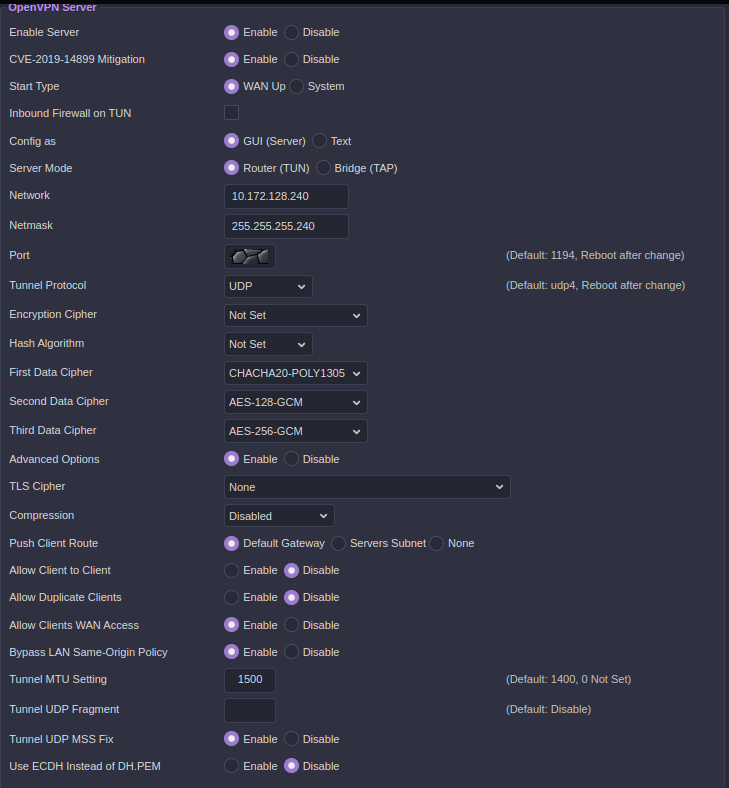The height and width of the screenshot is (788, 729).
Task: Click the obscured Port field
Action: click(250, 256)
